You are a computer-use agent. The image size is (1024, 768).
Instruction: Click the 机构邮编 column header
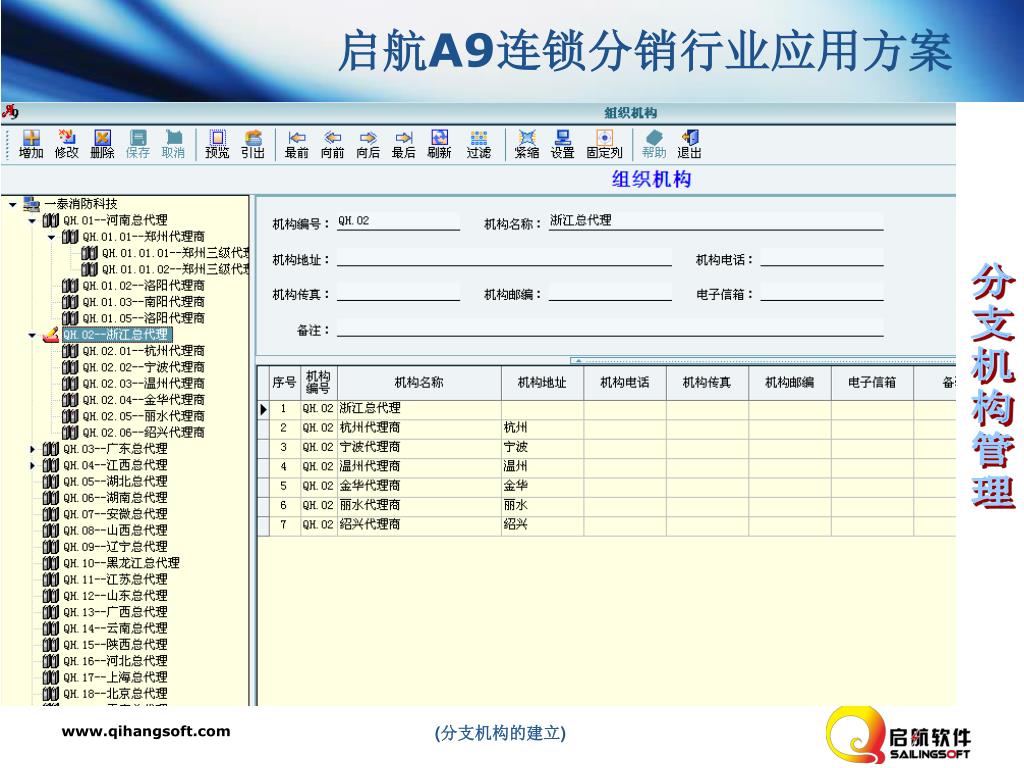pos(790,383)
